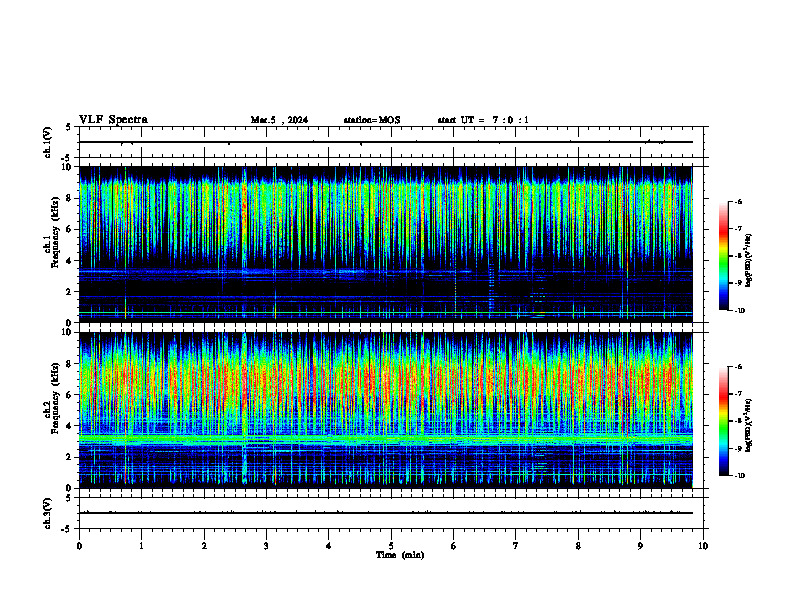The height and width of the screenshot is (612, 792).
Task: Click the ch.2 spectrogram panel
Action: (x=386, y=410)
